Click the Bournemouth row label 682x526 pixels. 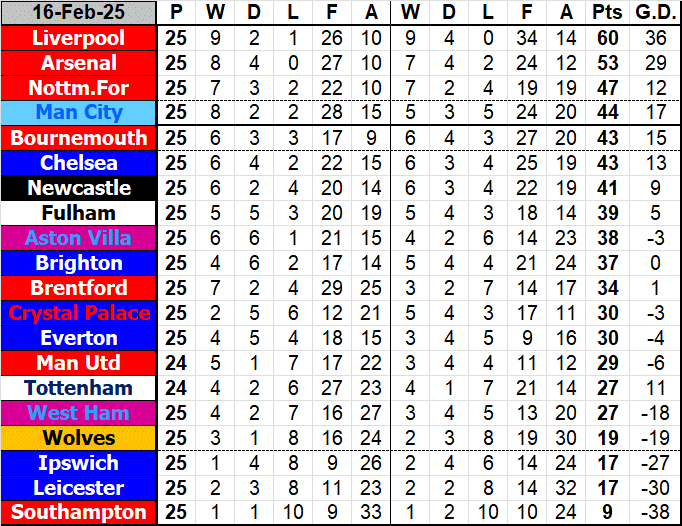pos(79,138)
